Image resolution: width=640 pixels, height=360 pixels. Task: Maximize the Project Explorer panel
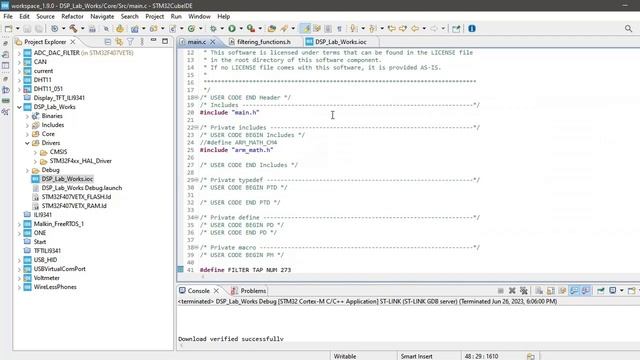(x=165, y=41)
